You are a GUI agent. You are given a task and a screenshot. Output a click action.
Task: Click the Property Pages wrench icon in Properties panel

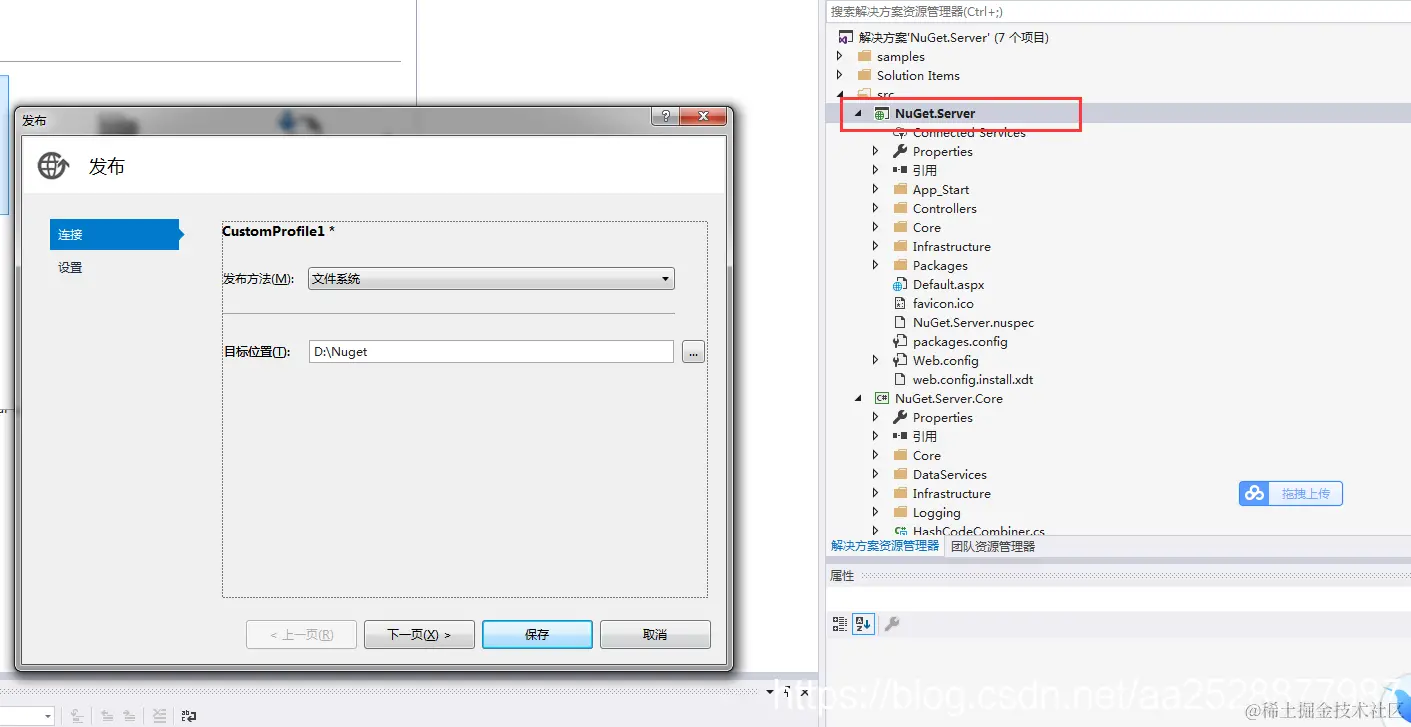pyautogui.click(x=892, y=624)
